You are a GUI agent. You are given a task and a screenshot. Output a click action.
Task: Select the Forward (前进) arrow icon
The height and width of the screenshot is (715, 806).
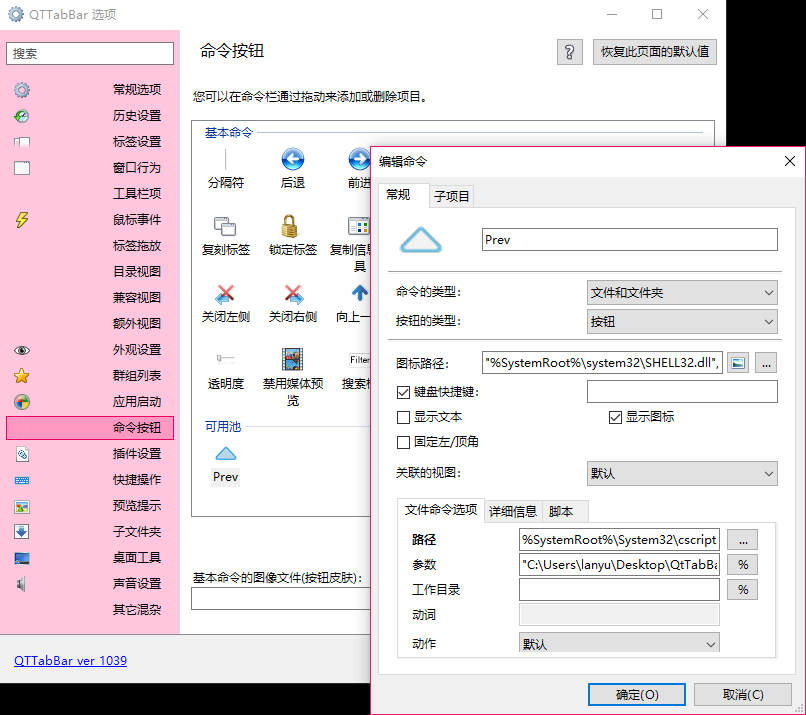click(x=359, y=159)
